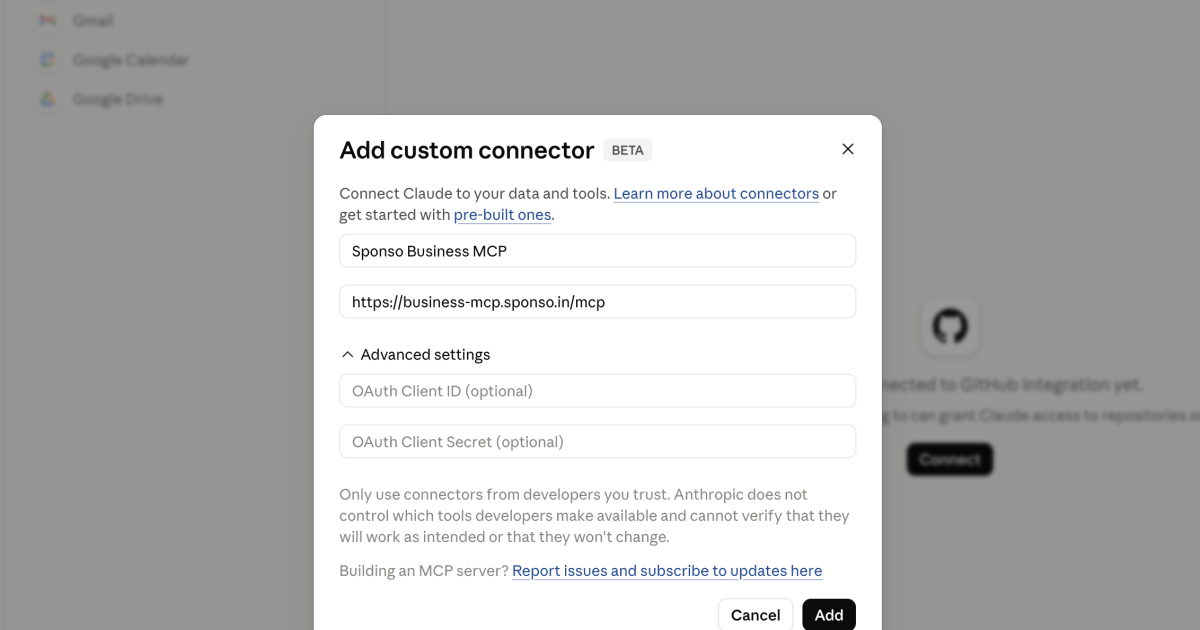Cancel adding the custom connector
Screen dimensions: 1200x630
coord(756,615)
